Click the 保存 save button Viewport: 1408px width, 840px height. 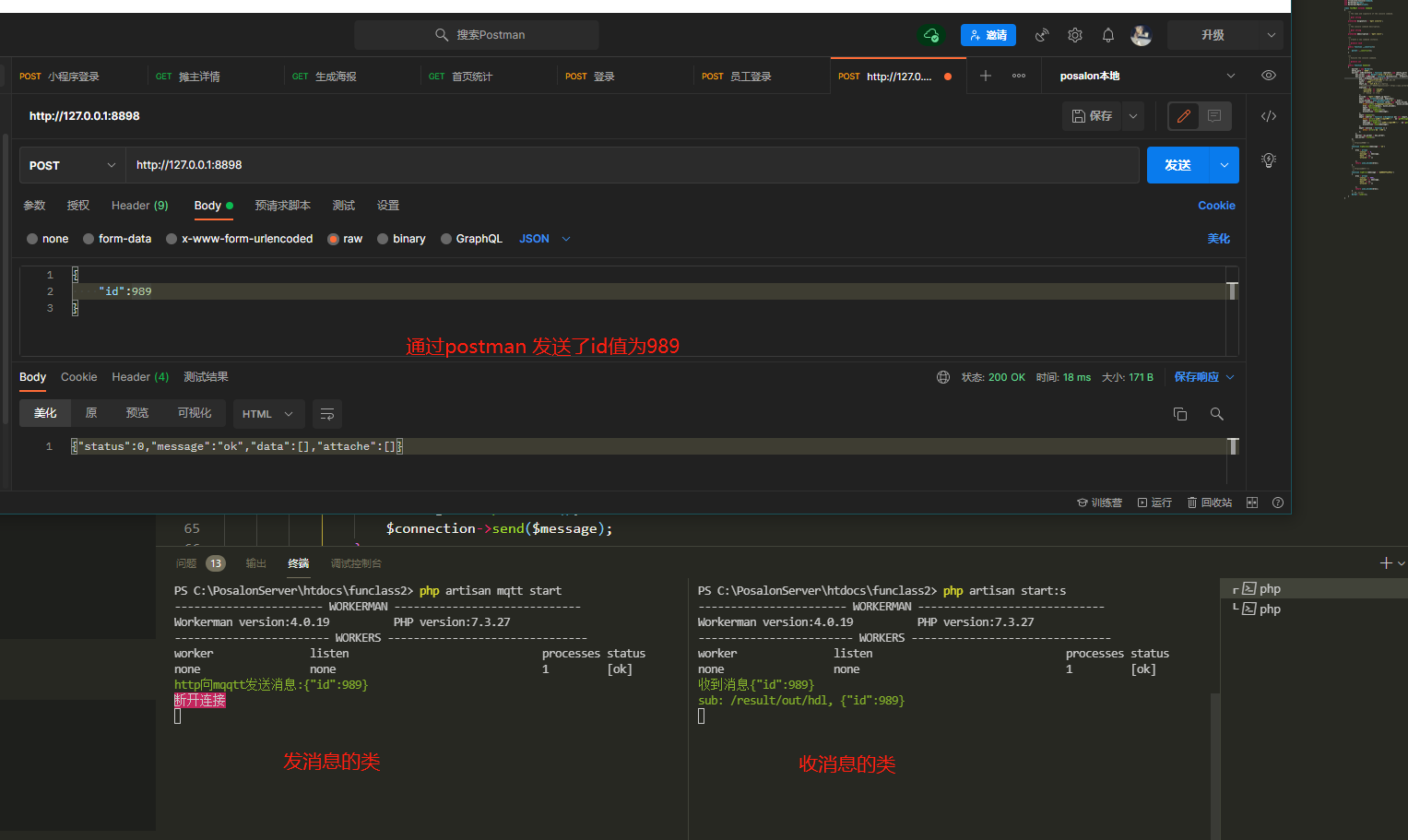pos(1092,116)
